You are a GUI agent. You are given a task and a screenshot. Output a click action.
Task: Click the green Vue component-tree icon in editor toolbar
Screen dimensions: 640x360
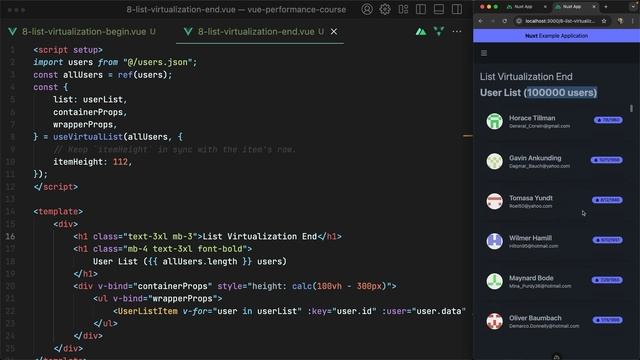[x=439, y=31]
